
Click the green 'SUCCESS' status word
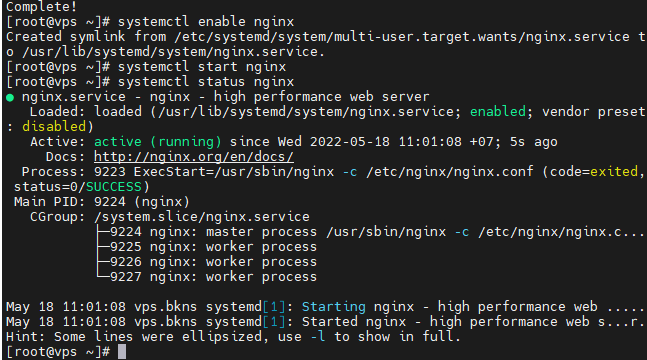tap(113, 187)
